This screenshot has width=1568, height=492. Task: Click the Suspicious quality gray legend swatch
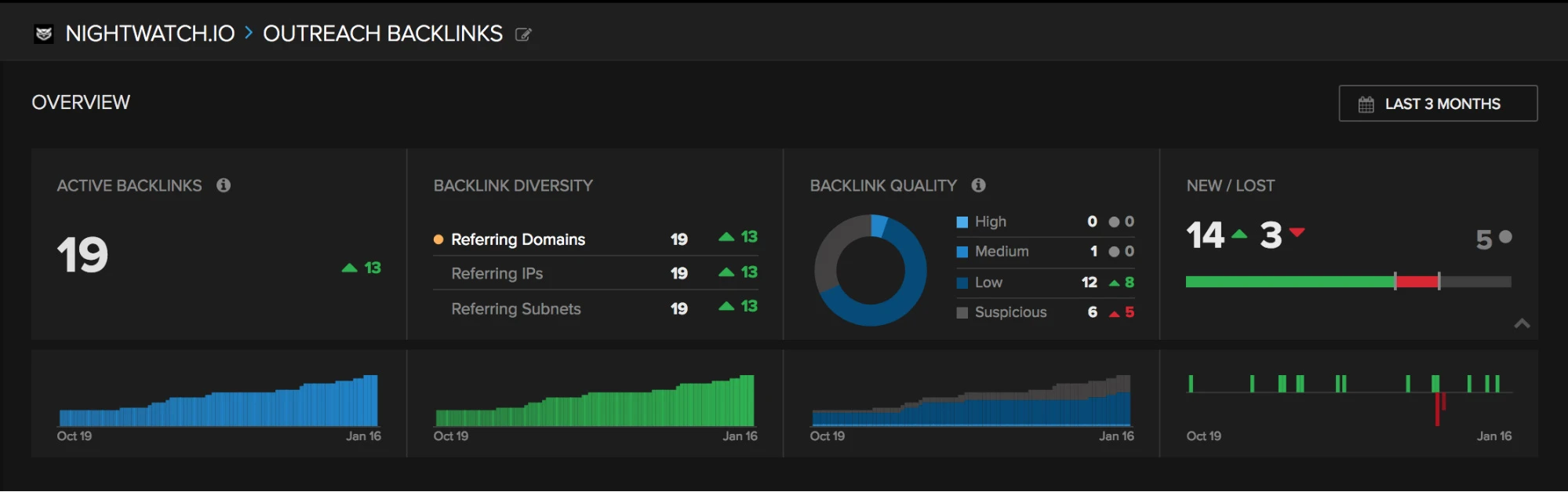pos(962,312)
